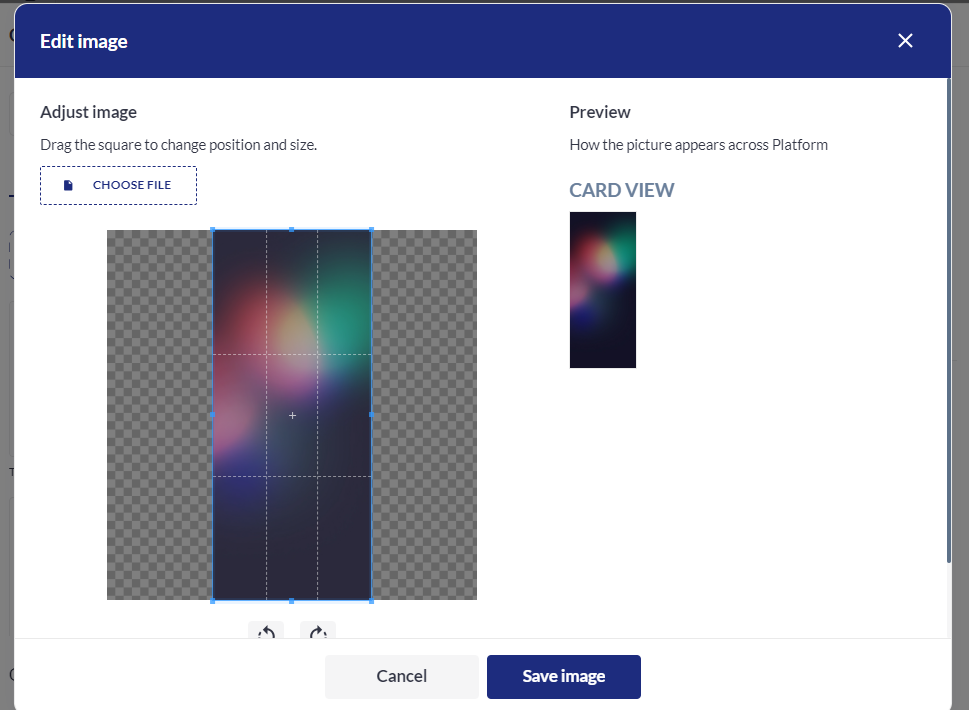Click the checkered area right of image
The image size is (969, 710).
tap(424, 415)
